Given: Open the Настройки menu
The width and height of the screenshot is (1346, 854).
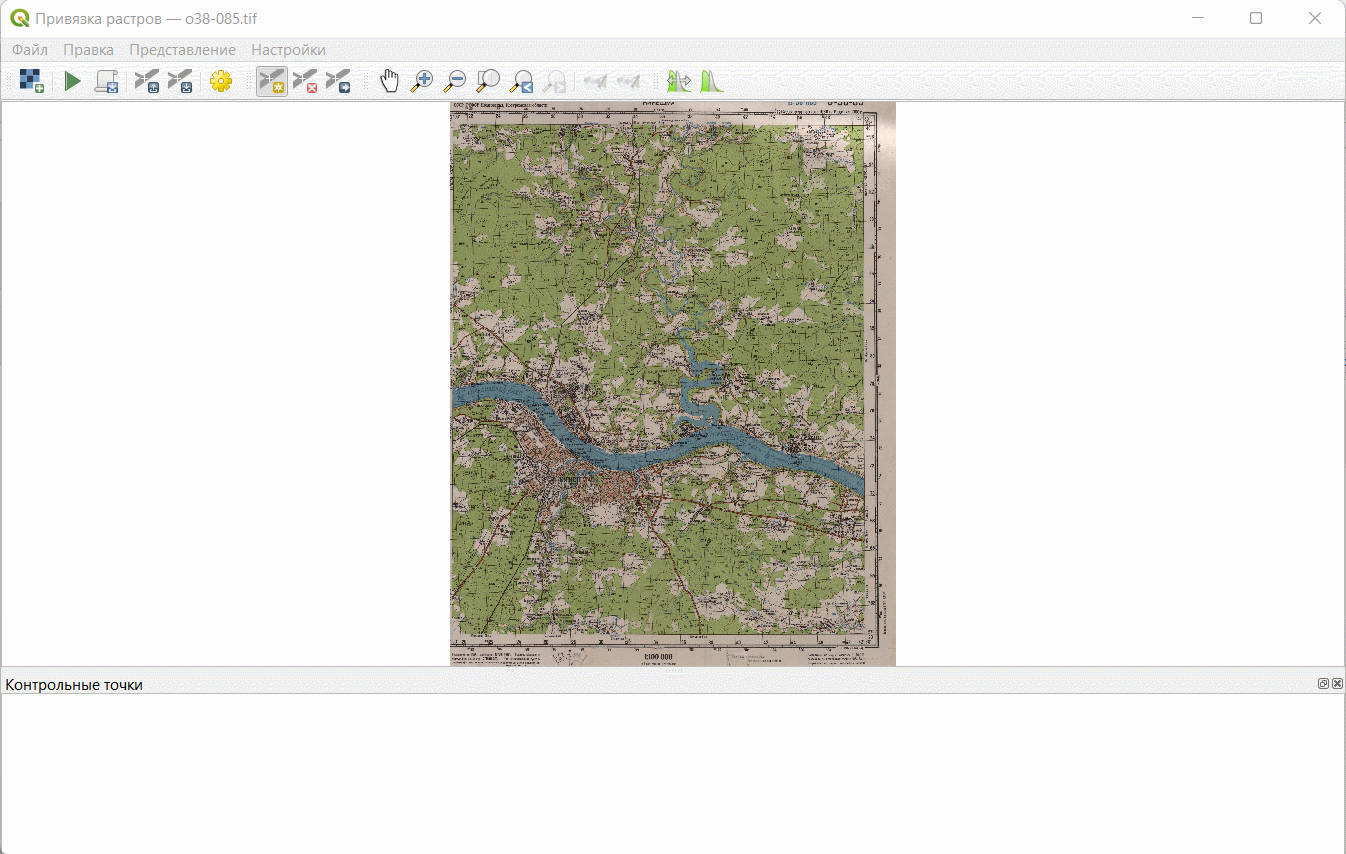Looking at the screenshot, I should point(288,50).
